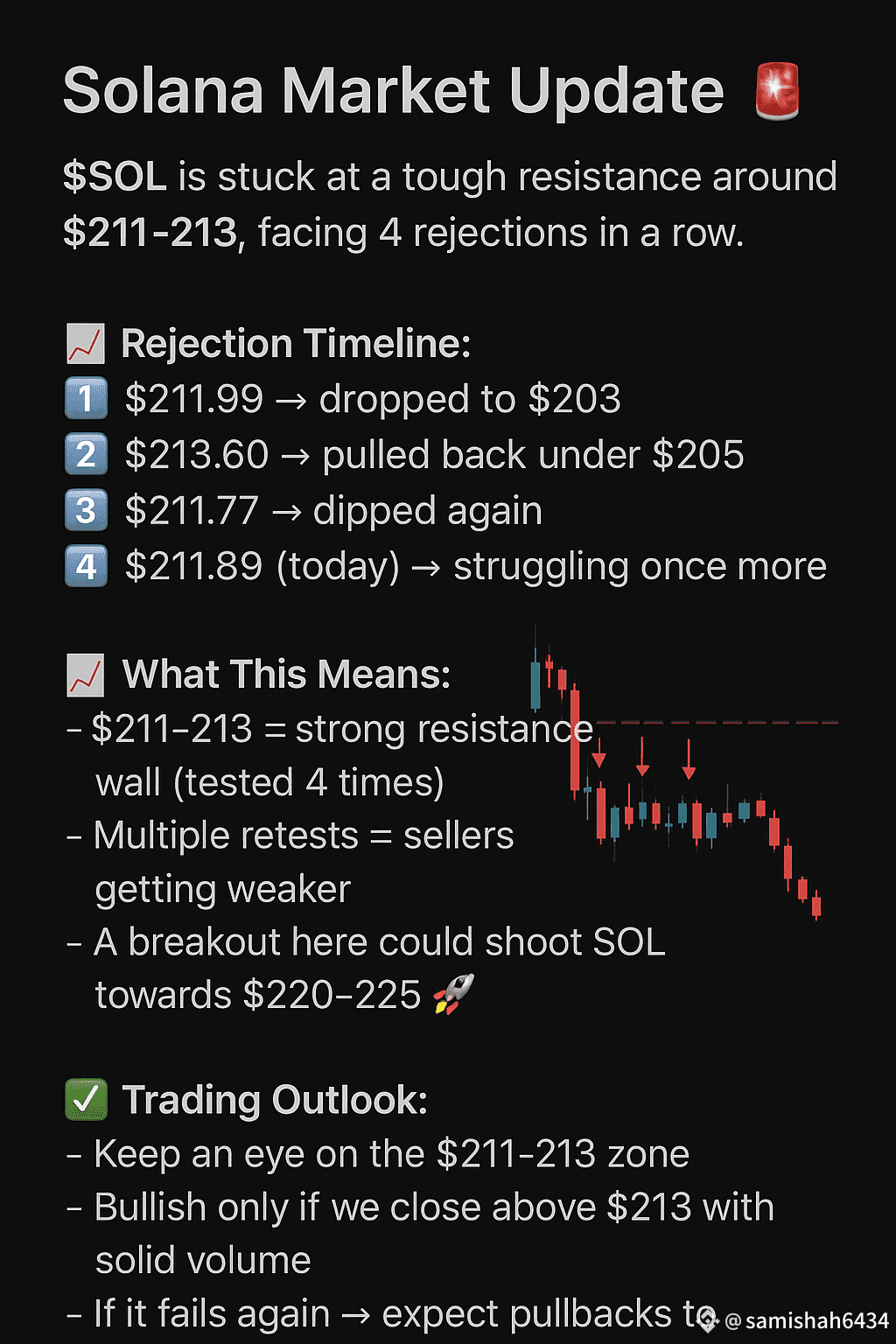Click chart emoji beside Rejection Timeline

coord(86,344)
